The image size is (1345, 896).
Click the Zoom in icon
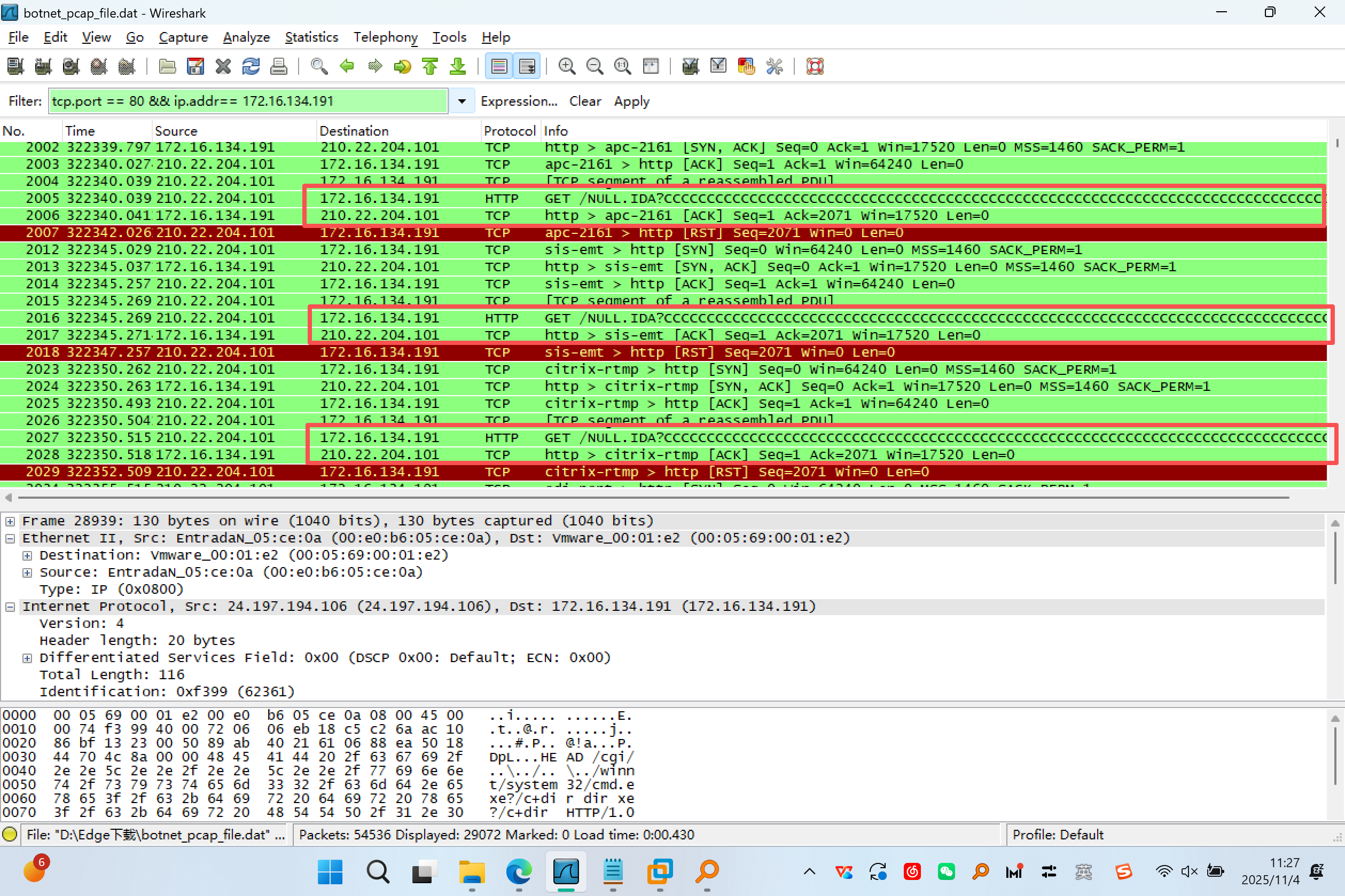[x=566, y=67]
